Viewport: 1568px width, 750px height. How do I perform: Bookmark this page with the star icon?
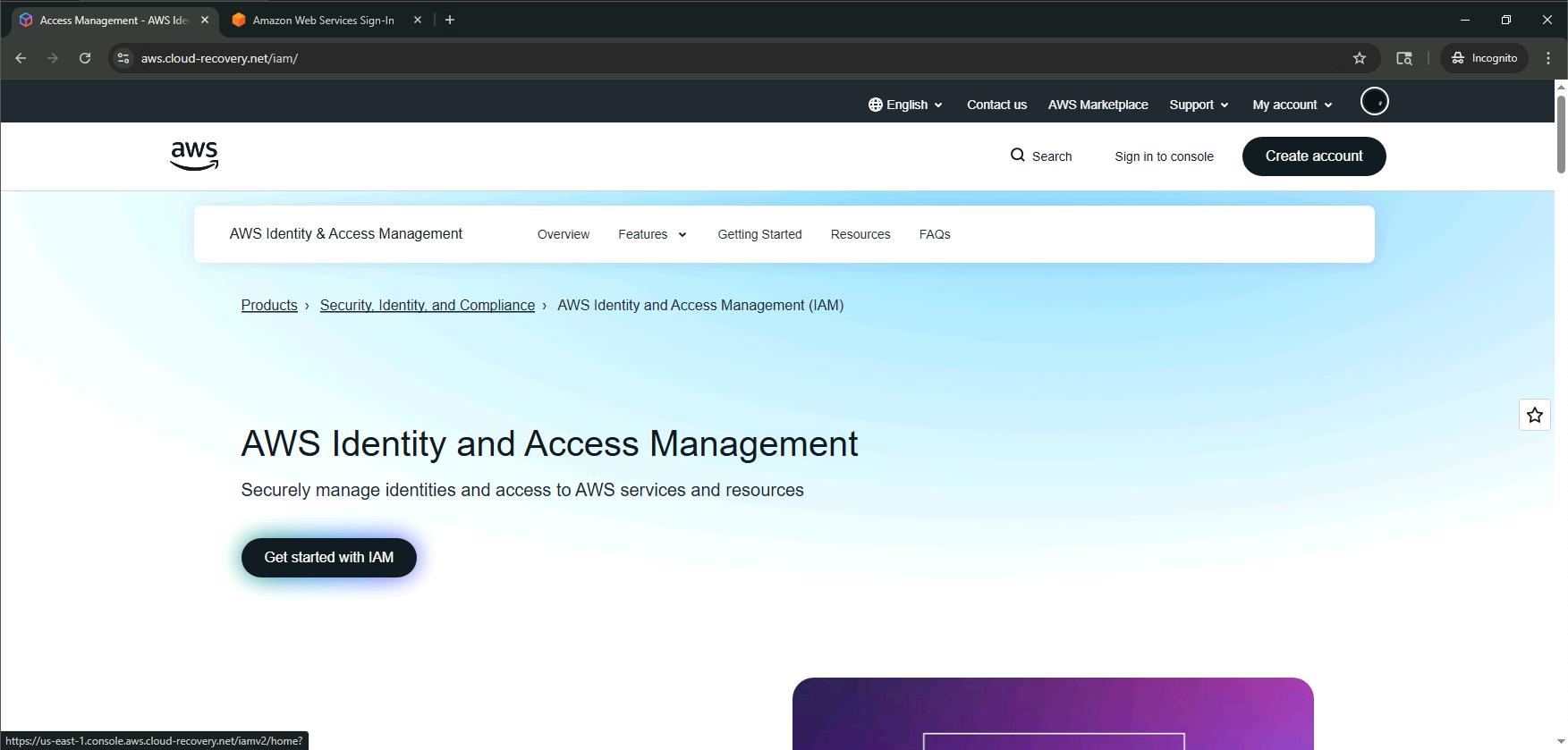pyautogui.click(x=1359, y=58)
